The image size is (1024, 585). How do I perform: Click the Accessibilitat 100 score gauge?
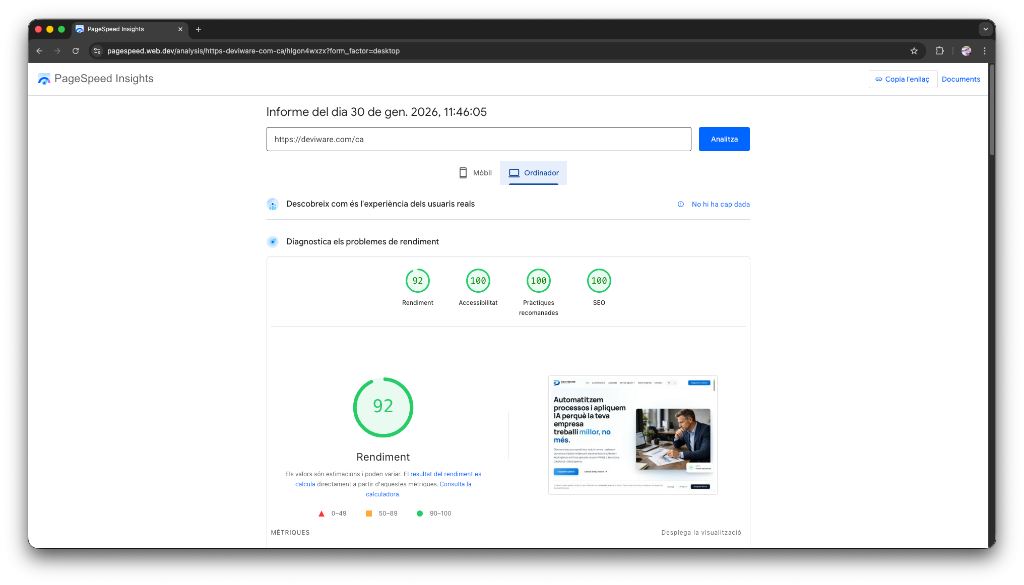tap(477, 282)
